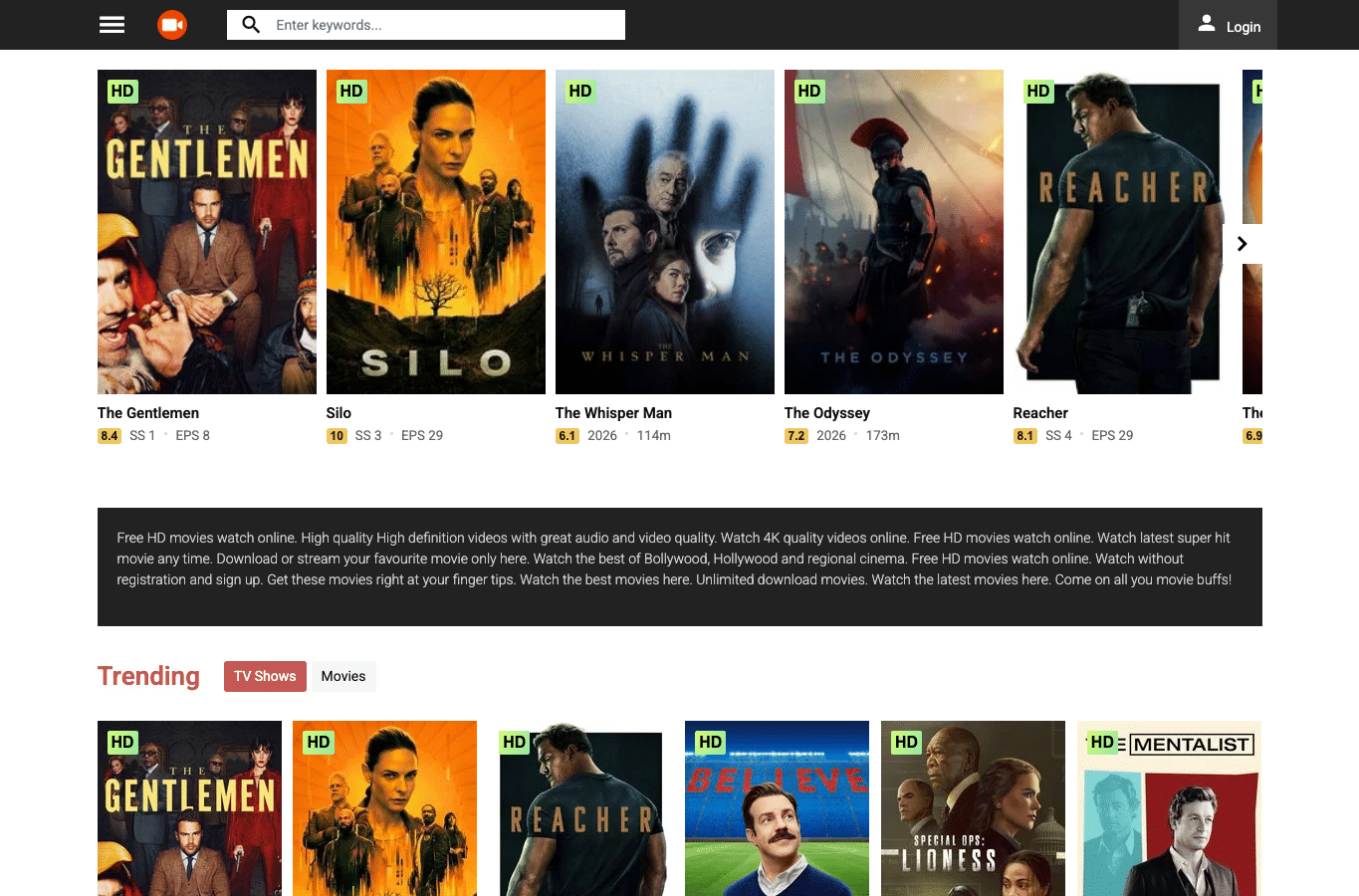Open The Odyssey poster
The image size is (1359, 896).
coord(894,232)
